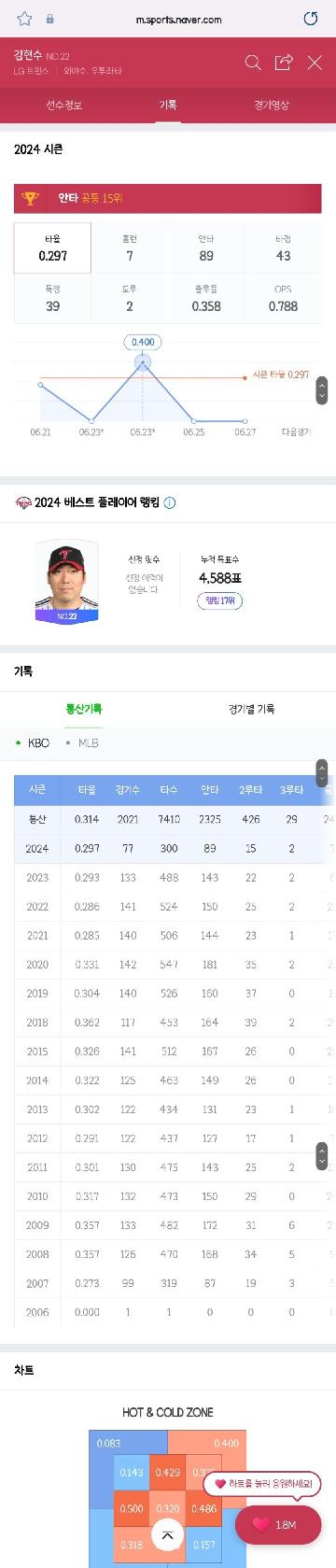
Task: Open search with the magnifier icon
Action: pyautogui.click(x=253, y=63)
